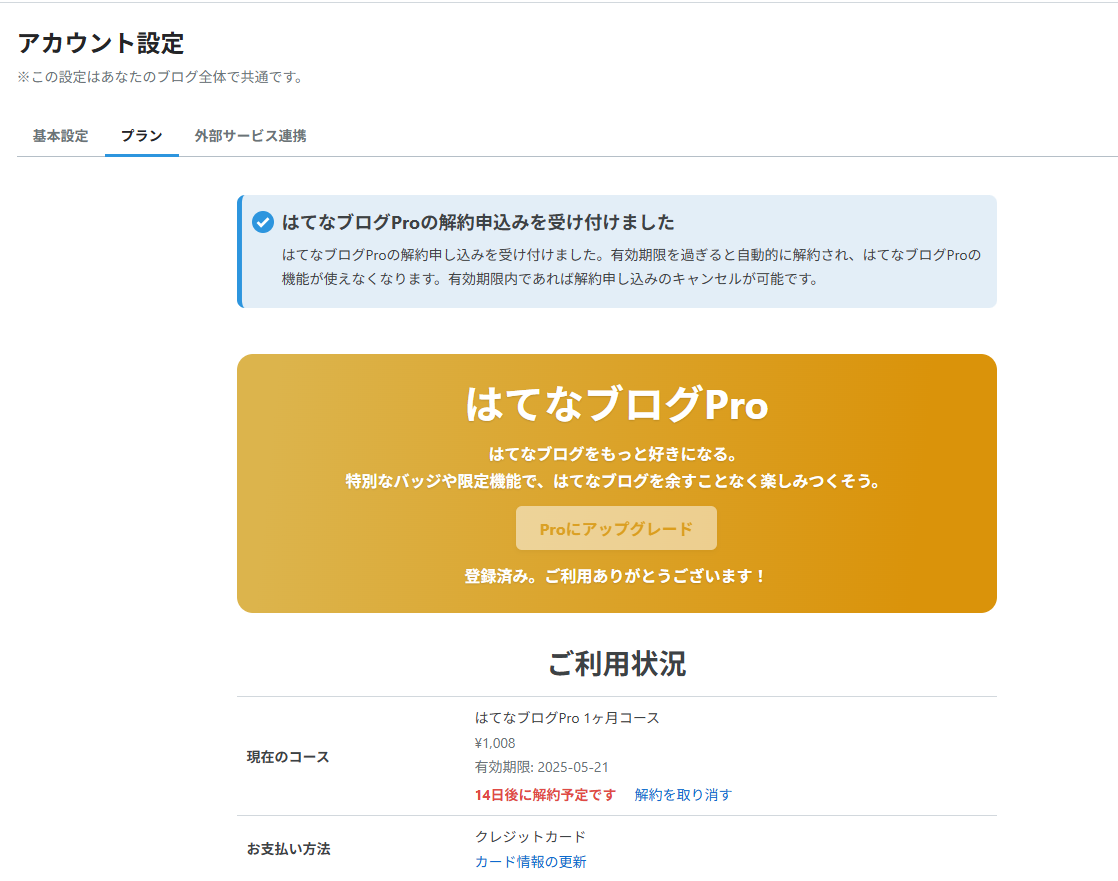The height and width of the screenshot is (881, 1118).
Task: Open the 基本設定 tab
Action: tap(61, 135)
